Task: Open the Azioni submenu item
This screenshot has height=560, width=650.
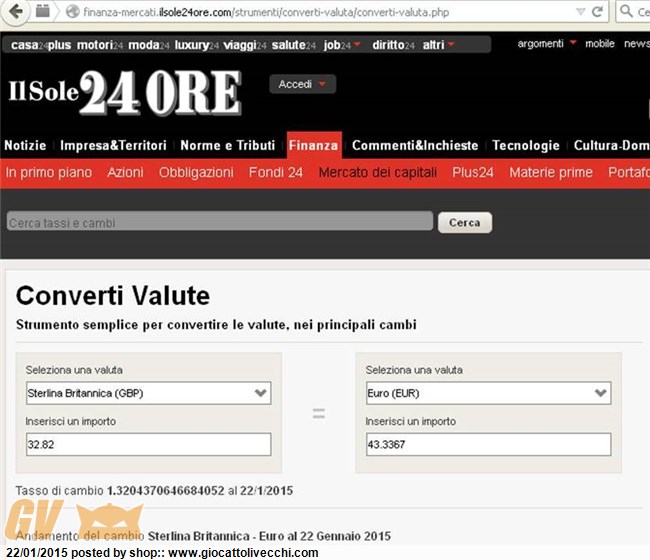Action: click(x=125, y=172)
